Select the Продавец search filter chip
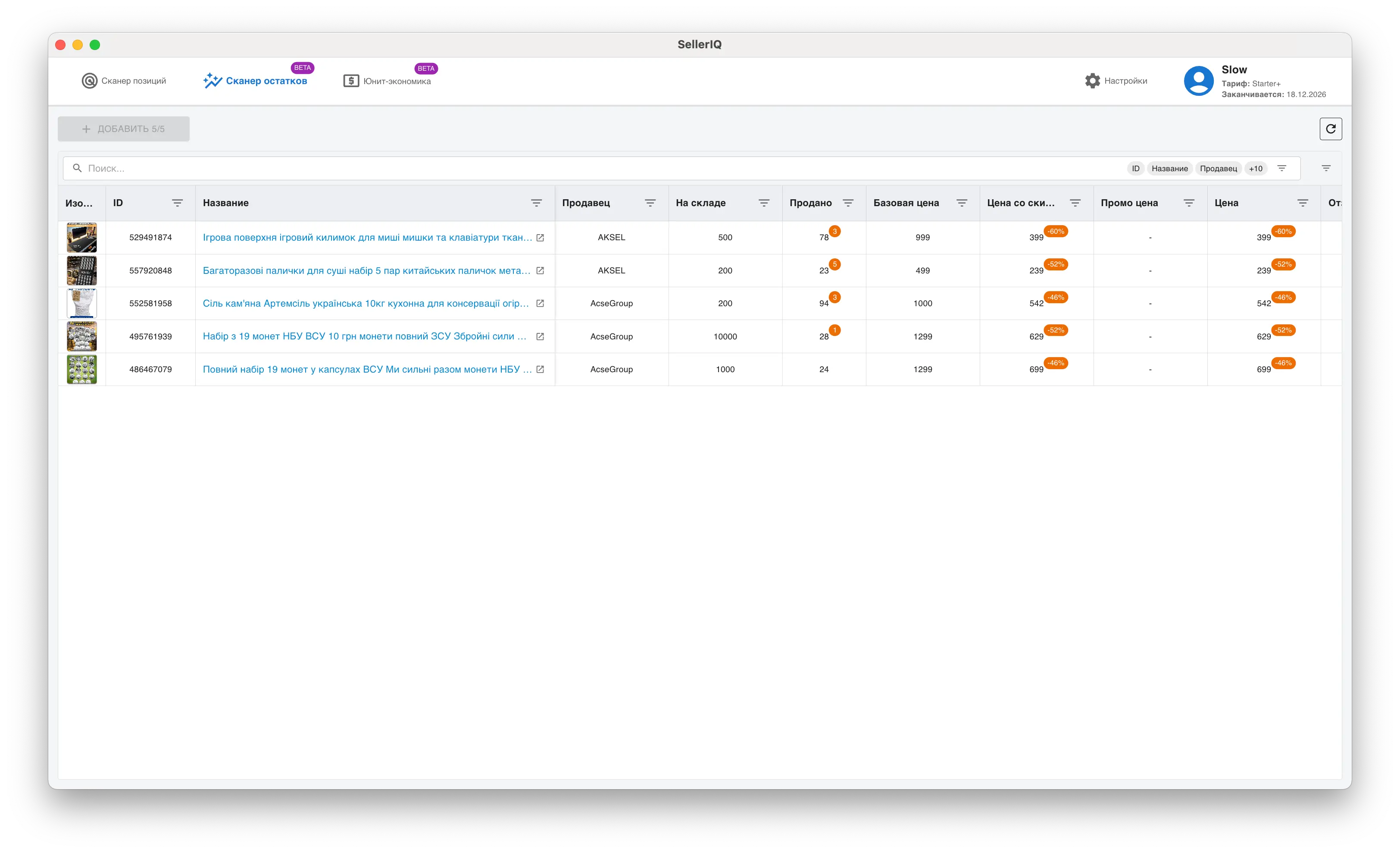The image size is (1400, 853). pyautogui.click(x=1218, y=168)
